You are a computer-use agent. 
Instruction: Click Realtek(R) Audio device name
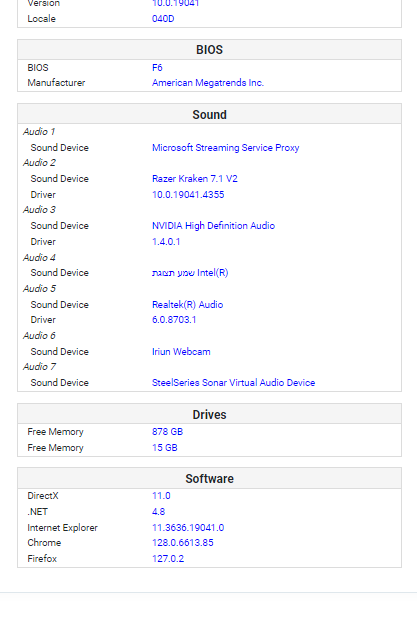point(188,305)
